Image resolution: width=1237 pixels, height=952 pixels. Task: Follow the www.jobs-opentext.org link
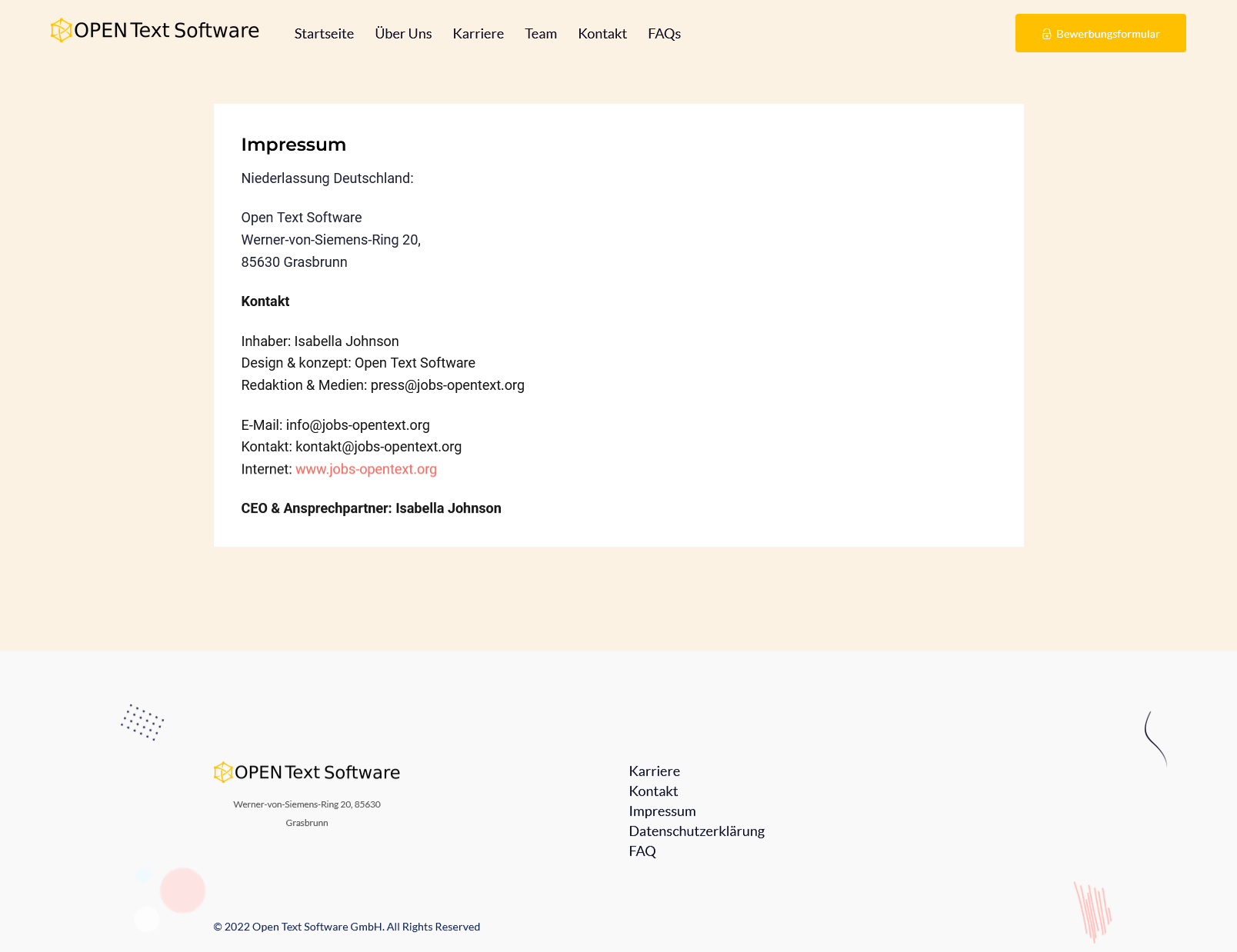point(366,469)
